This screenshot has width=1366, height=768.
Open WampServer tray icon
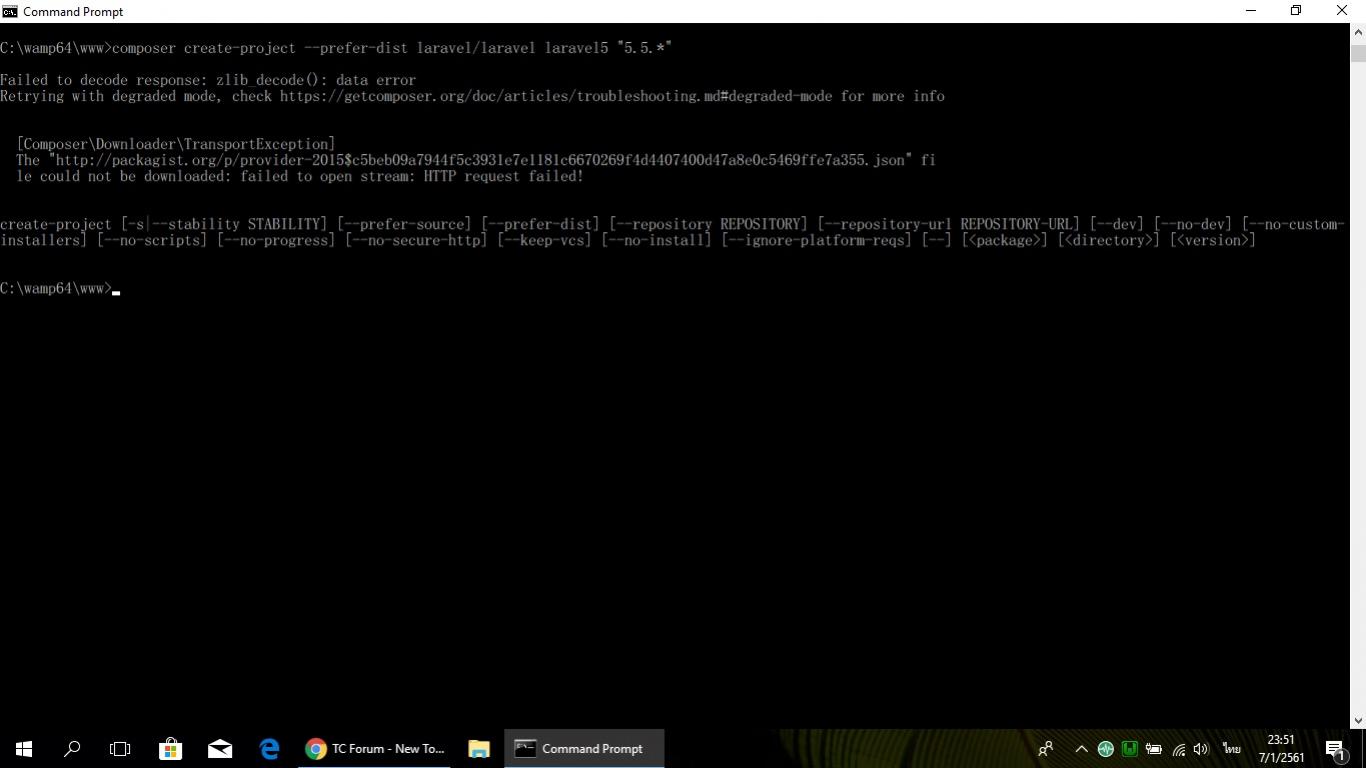coord(1129,748)
